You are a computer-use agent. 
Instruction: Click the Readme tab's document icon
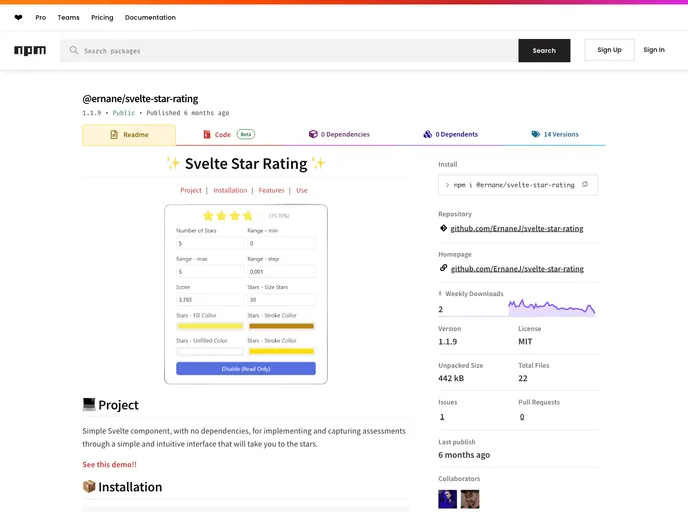pyautogui.click(x=114, y=135)
